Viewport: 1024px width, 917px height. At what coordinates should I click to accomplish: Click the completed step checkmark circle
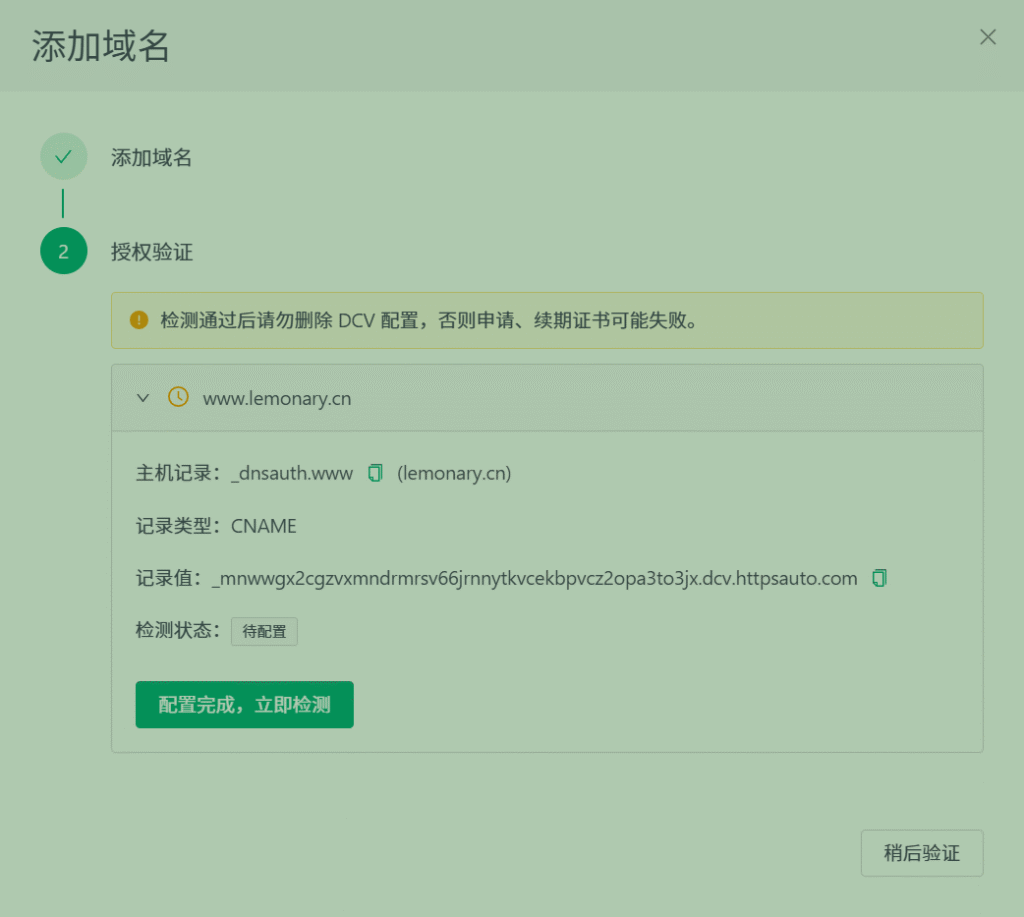tap(63, 157)
